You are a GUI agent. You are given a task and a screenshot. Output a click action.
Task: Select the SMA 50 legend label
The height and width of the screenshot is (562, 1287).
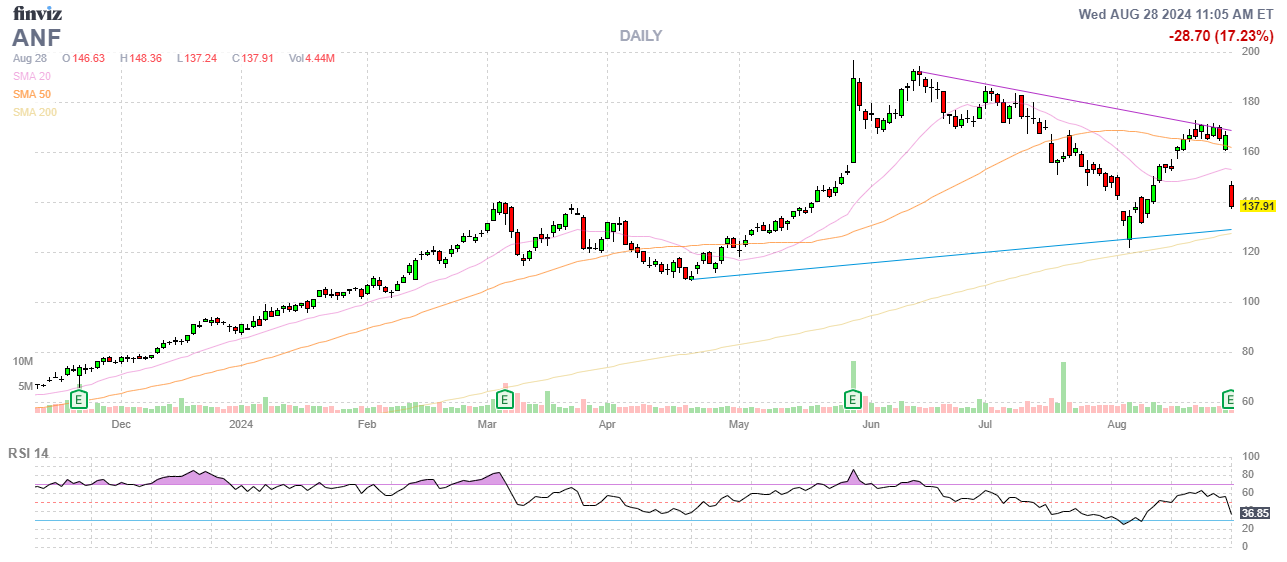pyautogui.click(x=32, y=94)
